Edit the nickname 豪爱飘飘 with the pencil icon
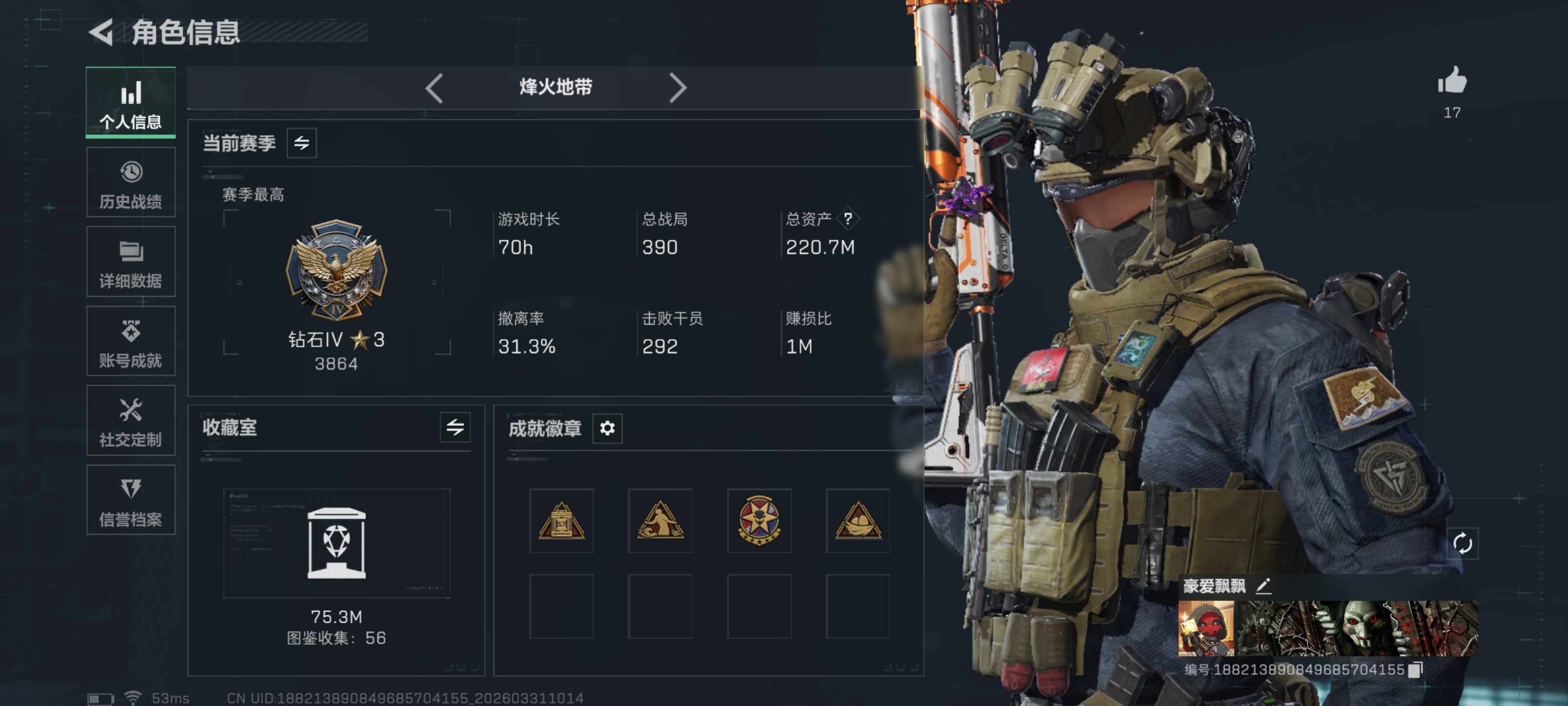Viewport: 1568px width, 706px height. [1263, 585]
